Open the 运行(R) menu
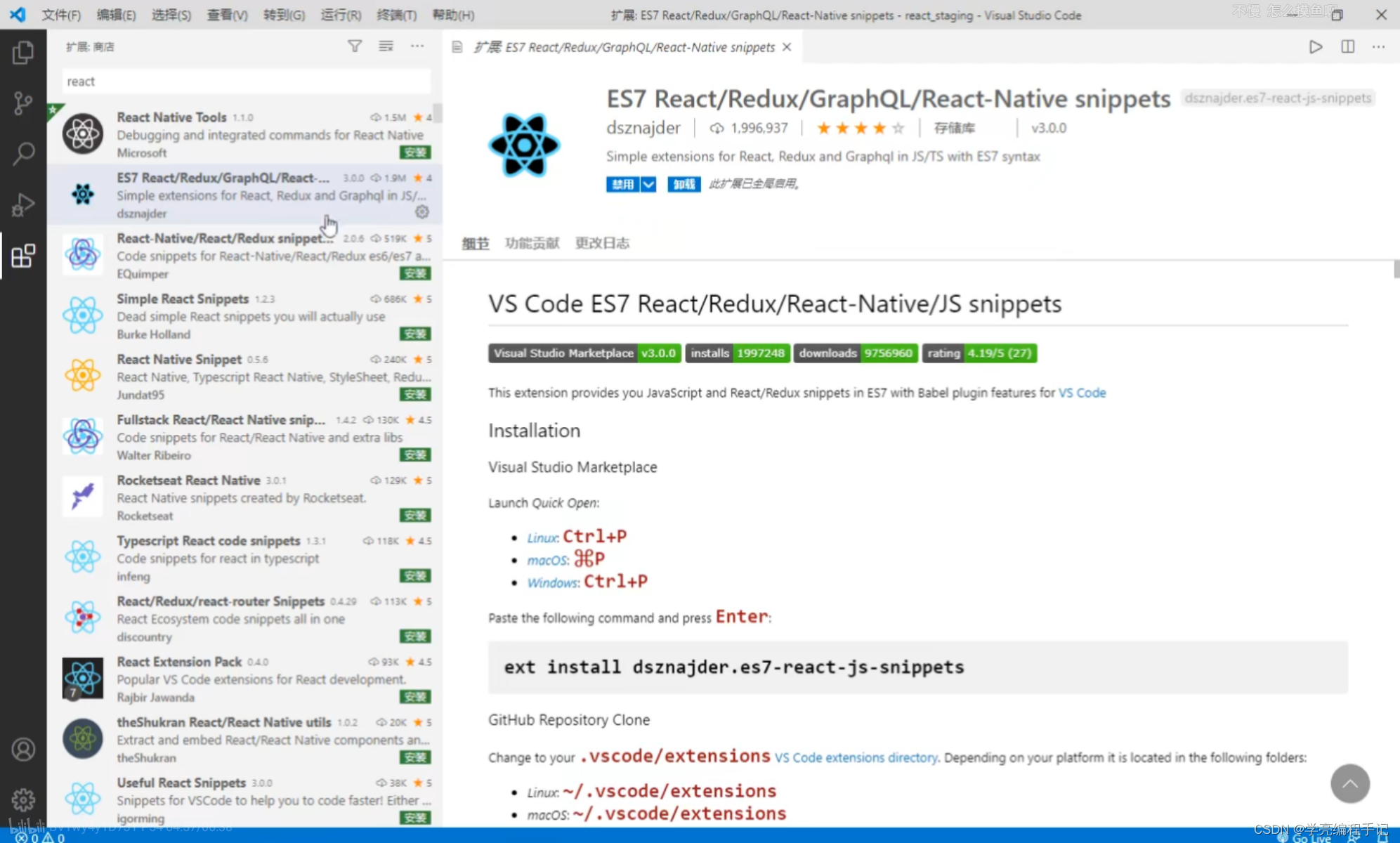 point(341,15)
